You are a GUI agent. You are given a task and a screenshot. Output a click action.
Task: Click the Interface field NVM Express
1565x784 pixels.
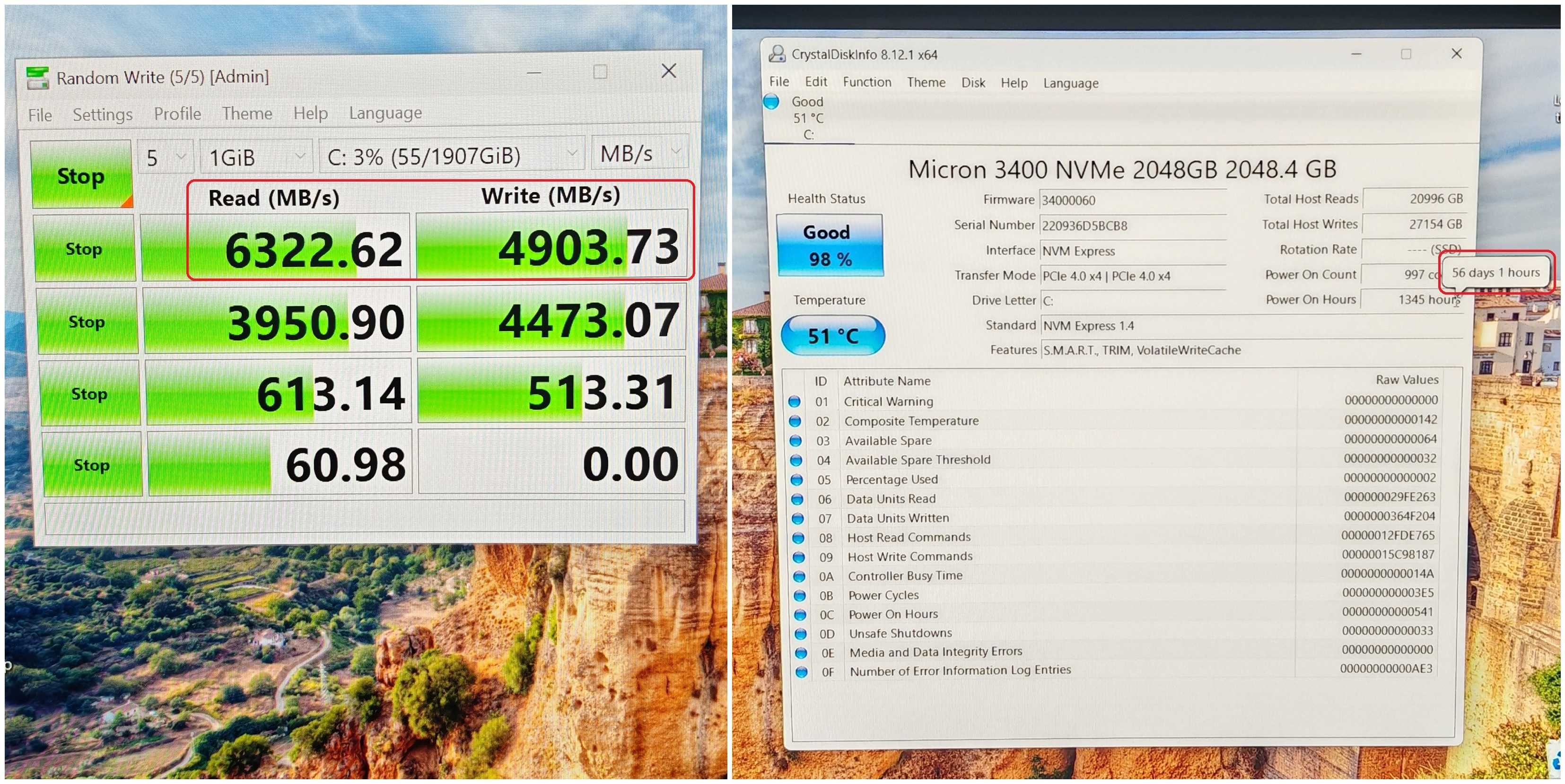pyautogui.click(x=1132, y=251)
